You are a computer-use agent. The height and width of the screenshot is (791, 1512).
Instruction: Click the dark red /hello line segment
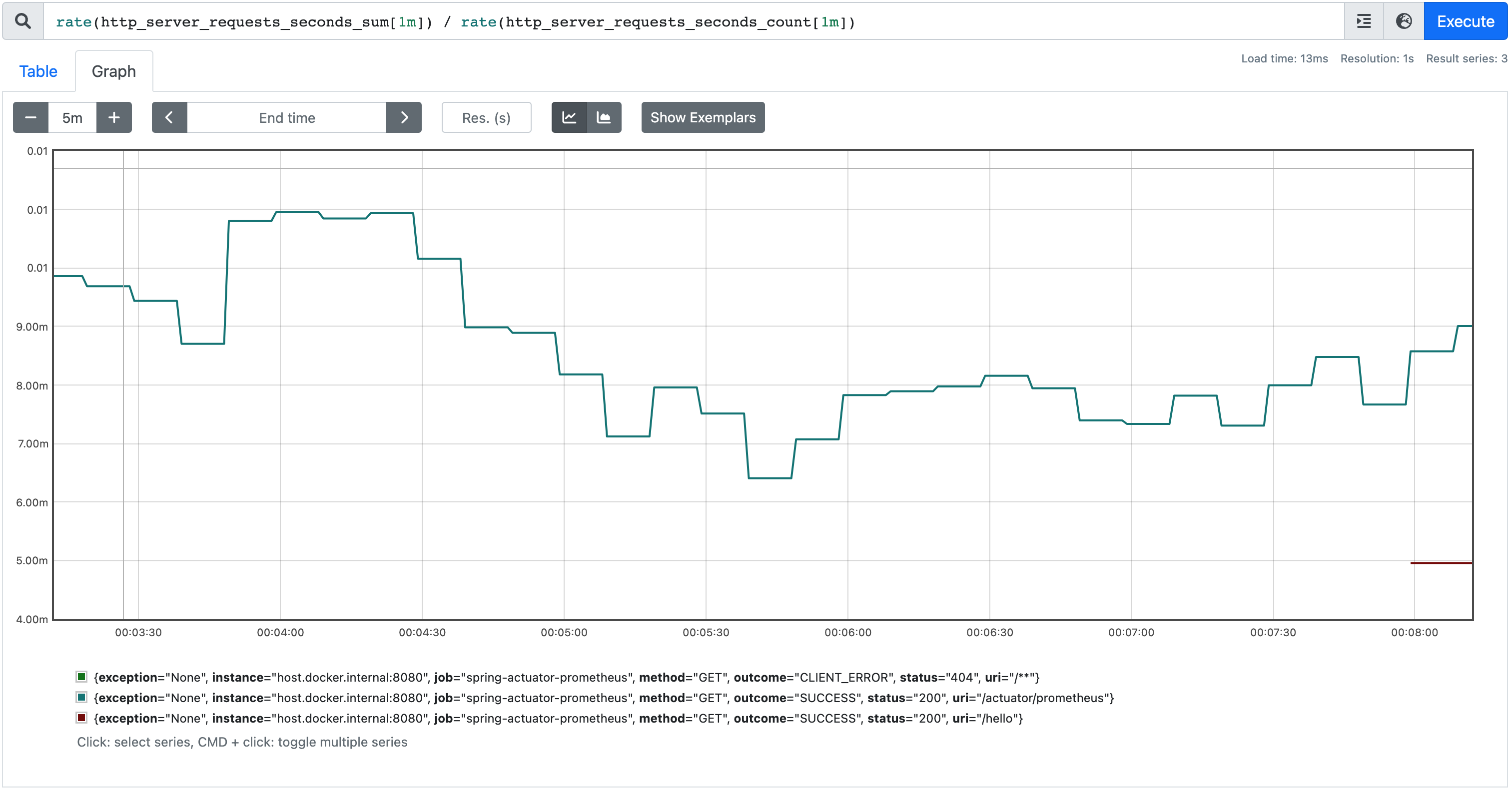[x=1442, y=563]
